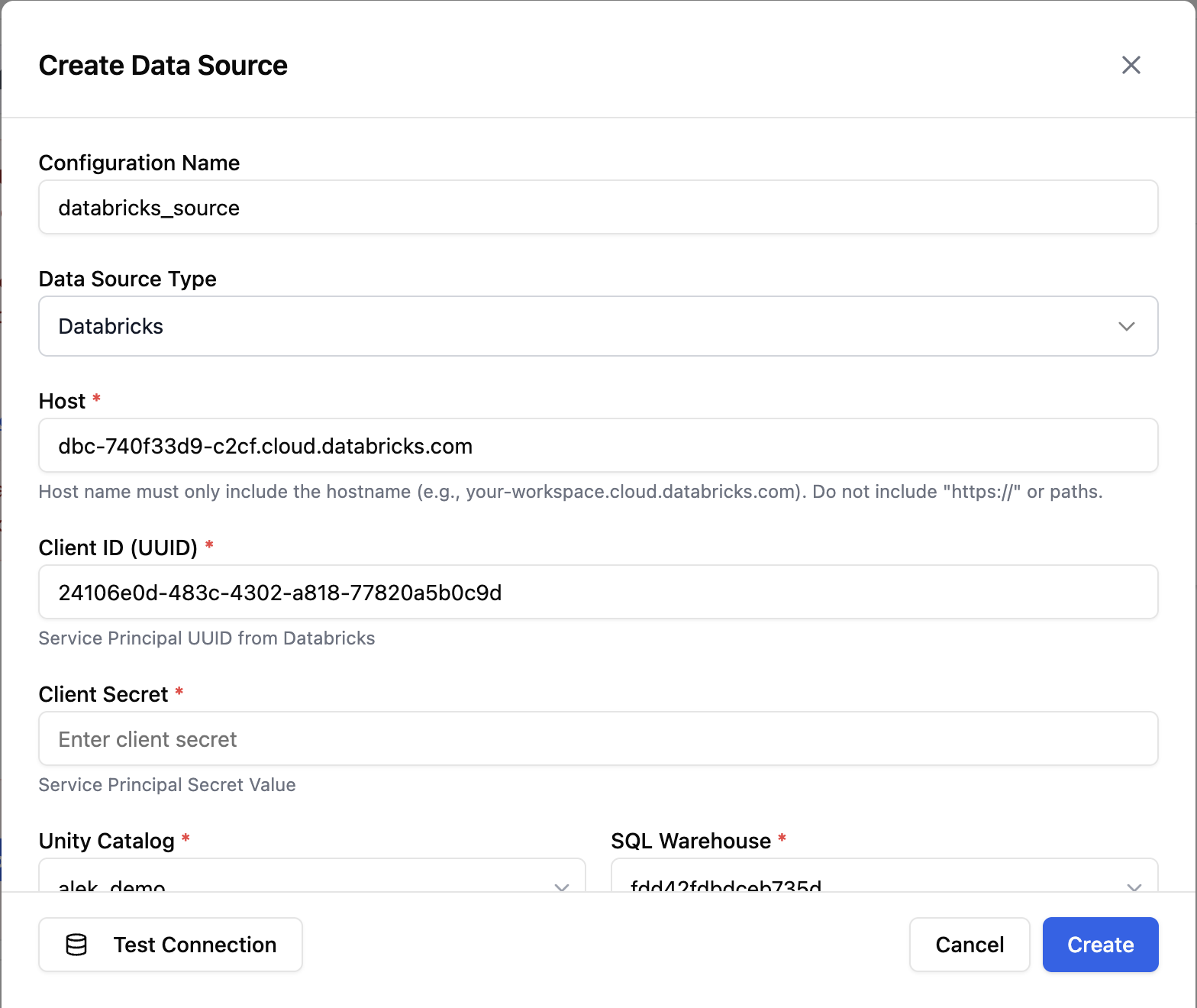Viewport: 1197px width, 1008px height.
Task: Click the Host field label
Action: pos(62,401)
